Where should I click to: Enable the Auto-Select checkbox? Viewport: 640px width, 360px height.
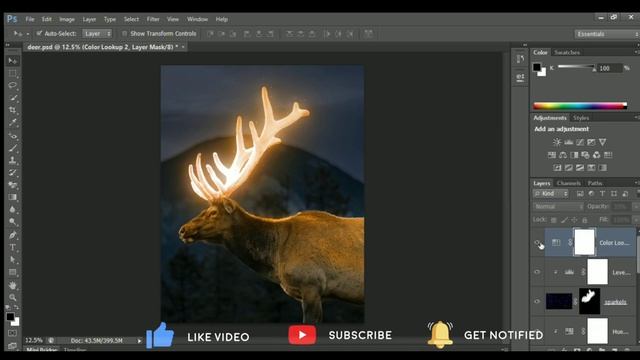coord(39,33)
